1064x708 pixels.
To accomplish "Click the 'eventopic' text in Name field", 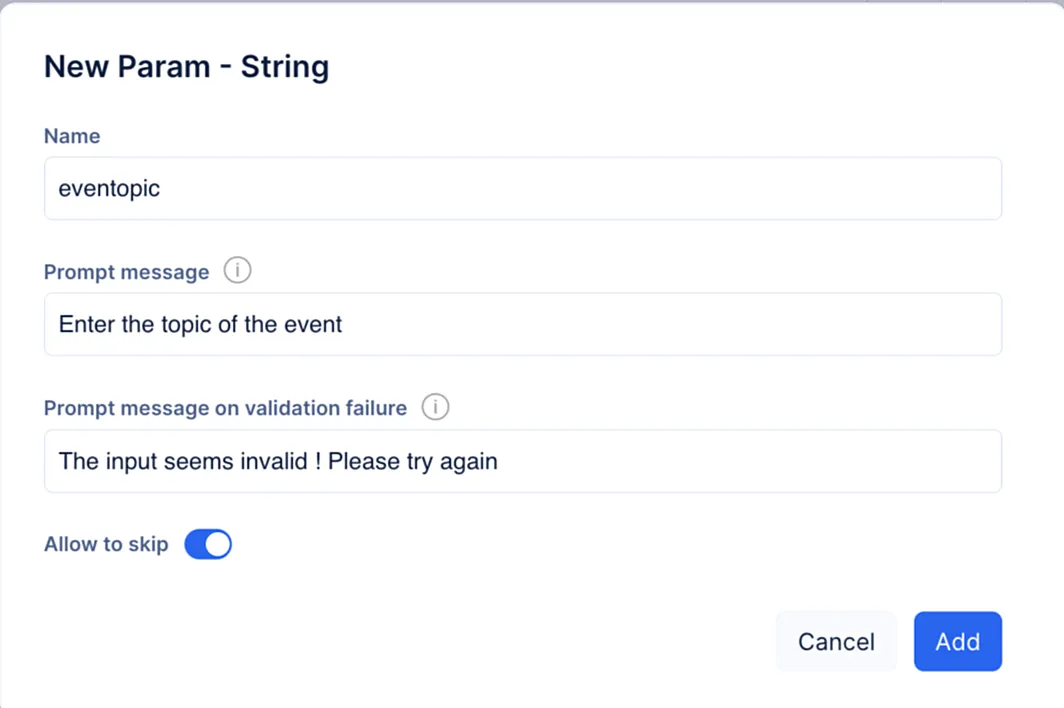I will click(x=109, y=188).
